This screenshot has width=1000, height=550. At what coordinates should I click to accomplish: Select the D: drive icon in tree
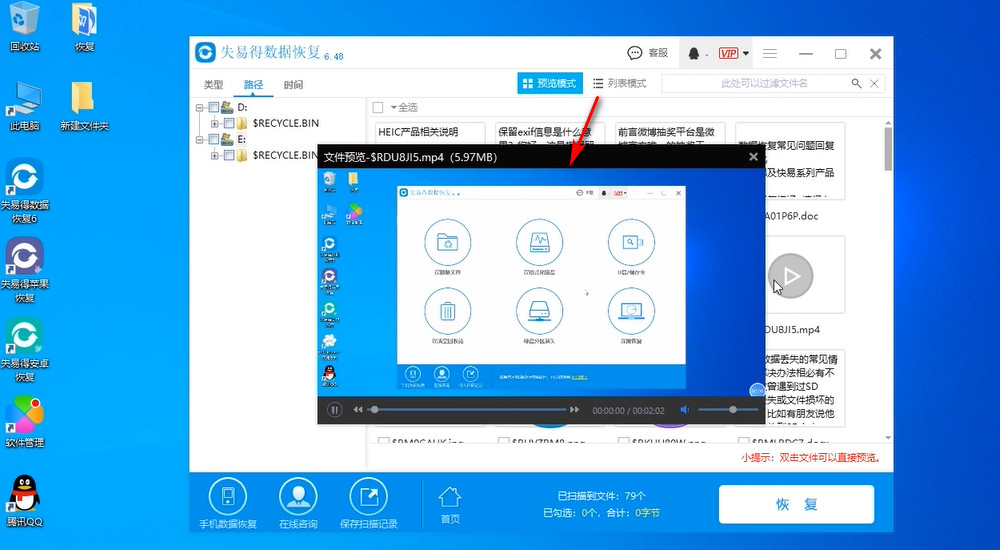tap(227, 107)
